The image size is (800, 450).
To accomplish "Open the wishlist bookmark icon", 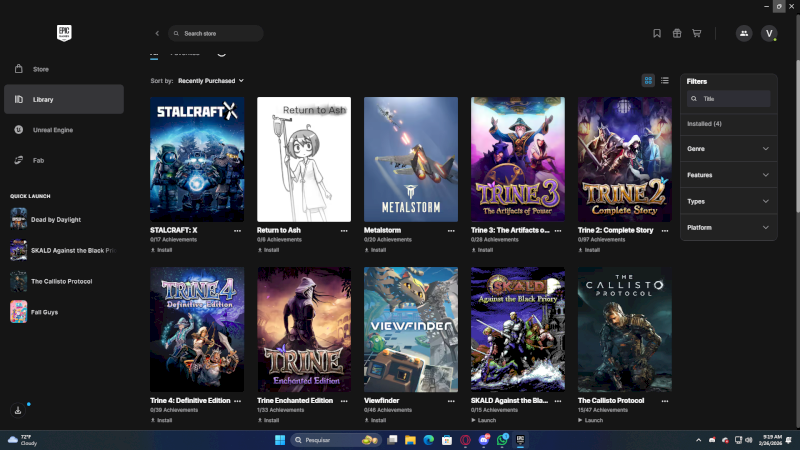I will (657, 33).
